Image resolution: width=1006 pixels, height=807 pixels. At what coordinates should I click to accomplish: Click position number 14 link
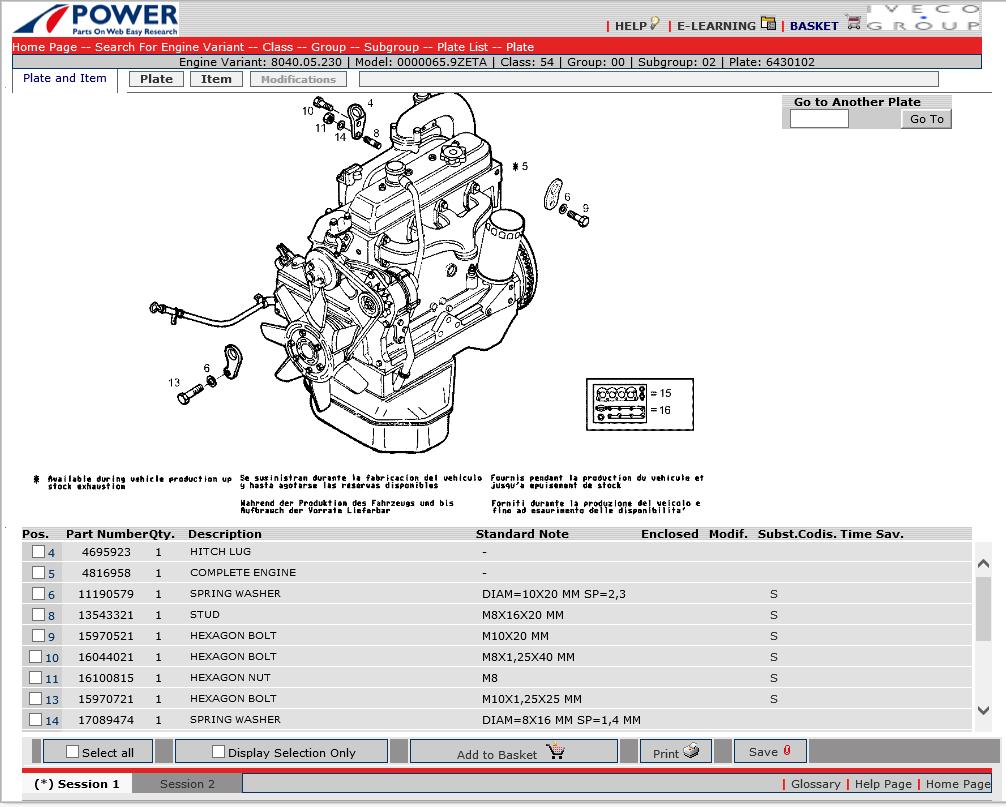pyautogui.click(x=52, y=720)
